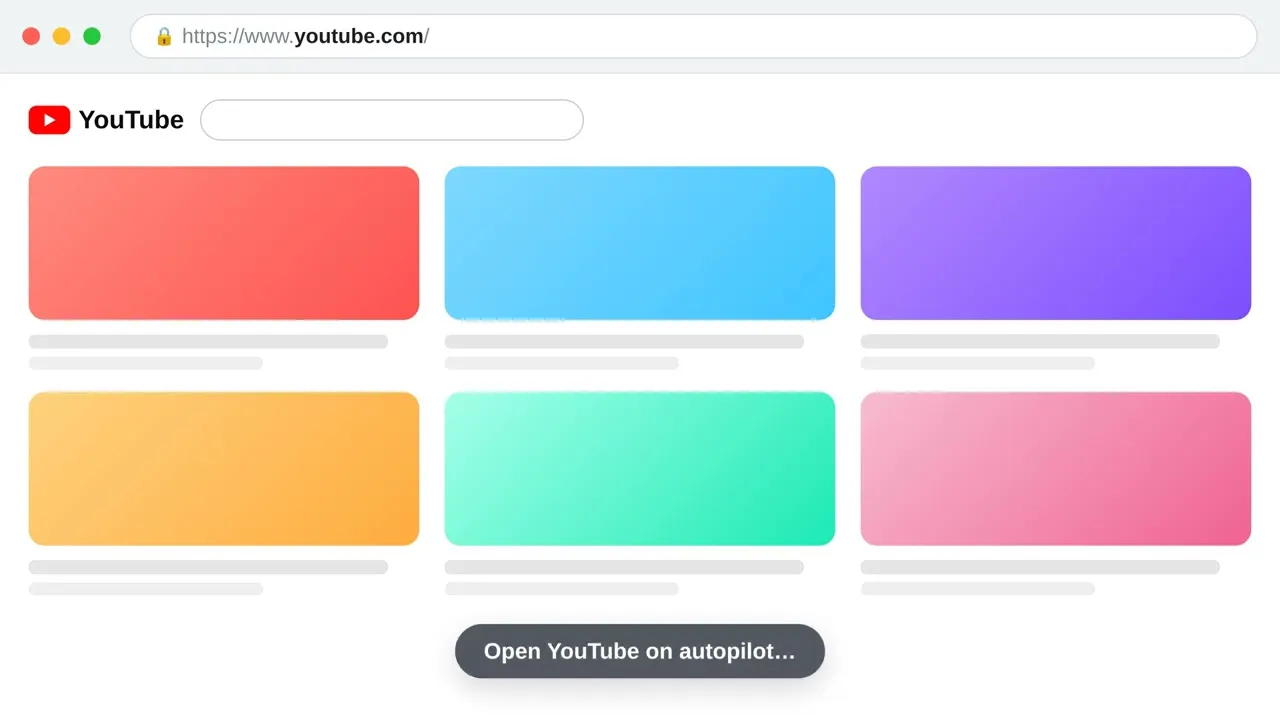Close the browser window with red button
The width and height of the screenshot is (1280, 720).
(x=31, y=37)
